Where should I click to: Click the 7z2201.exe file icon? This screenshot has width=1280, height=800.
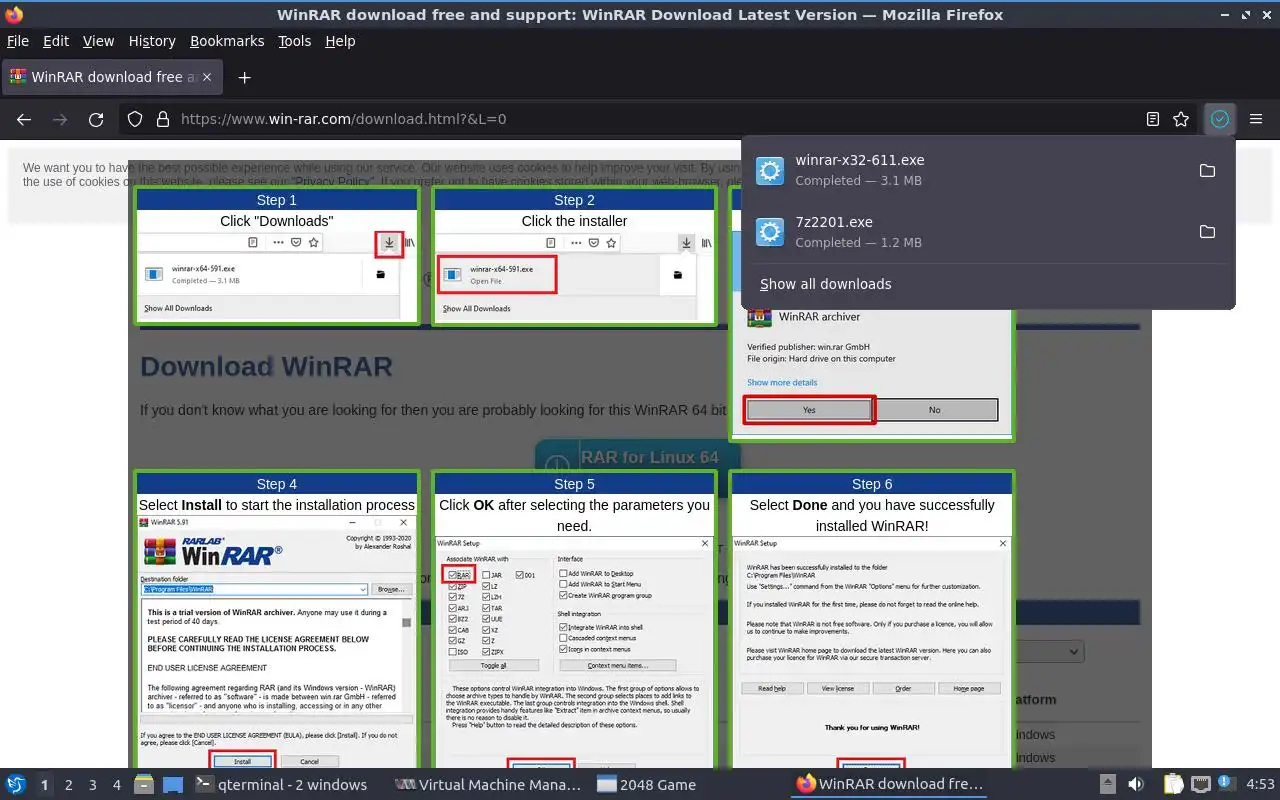(x=770, y=232)
